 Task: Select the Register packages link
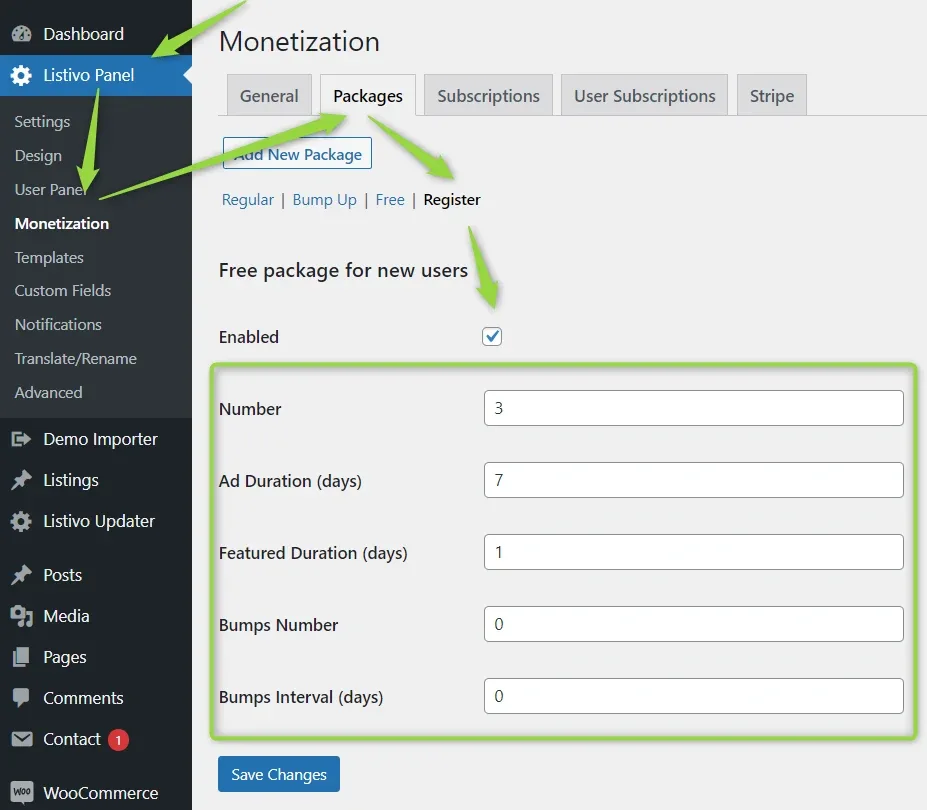tap(452, 200)
